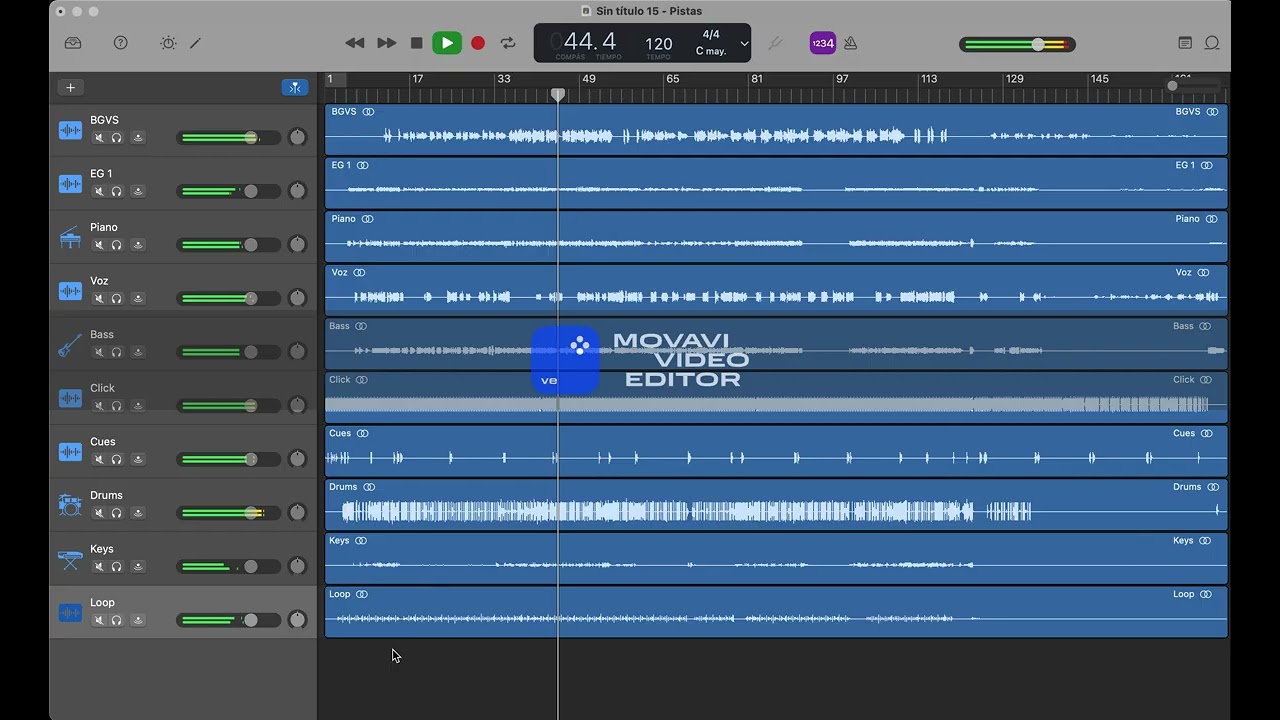Select the Loop track audio icon
Viewport: 1280px width, 720px height.
[x=70, y=613]
